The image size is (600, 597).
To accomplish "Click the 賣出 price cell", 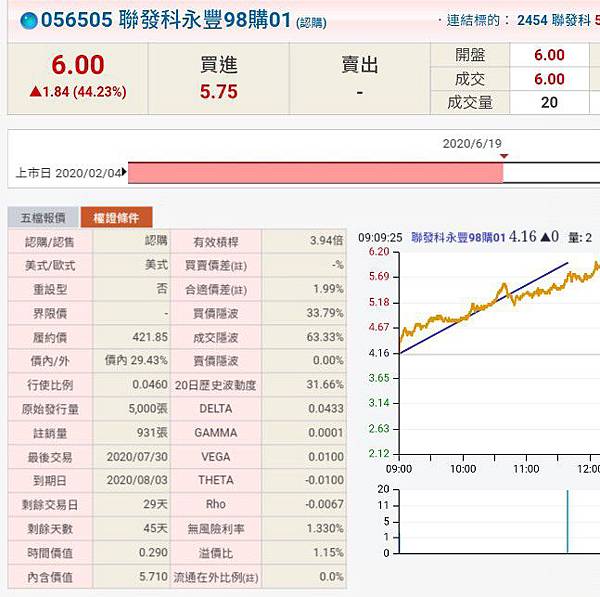I will coord(359,92).
